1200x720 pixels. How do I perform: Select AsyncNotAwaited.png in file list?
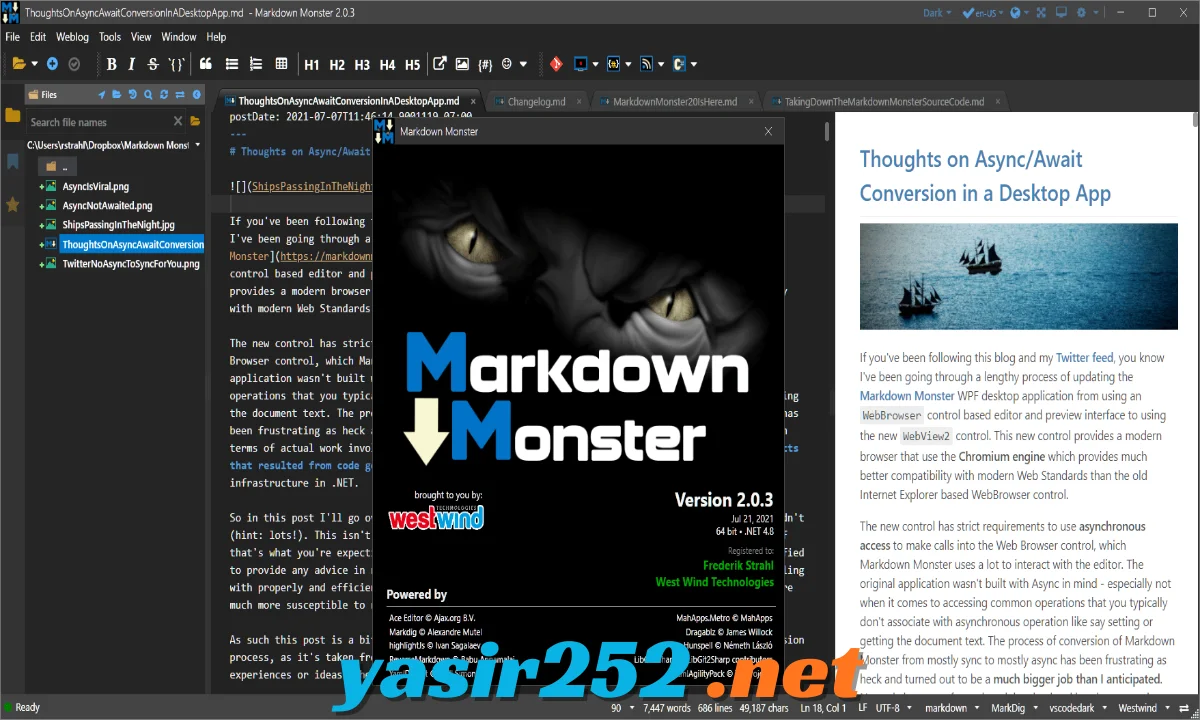(x=107, y=205)
